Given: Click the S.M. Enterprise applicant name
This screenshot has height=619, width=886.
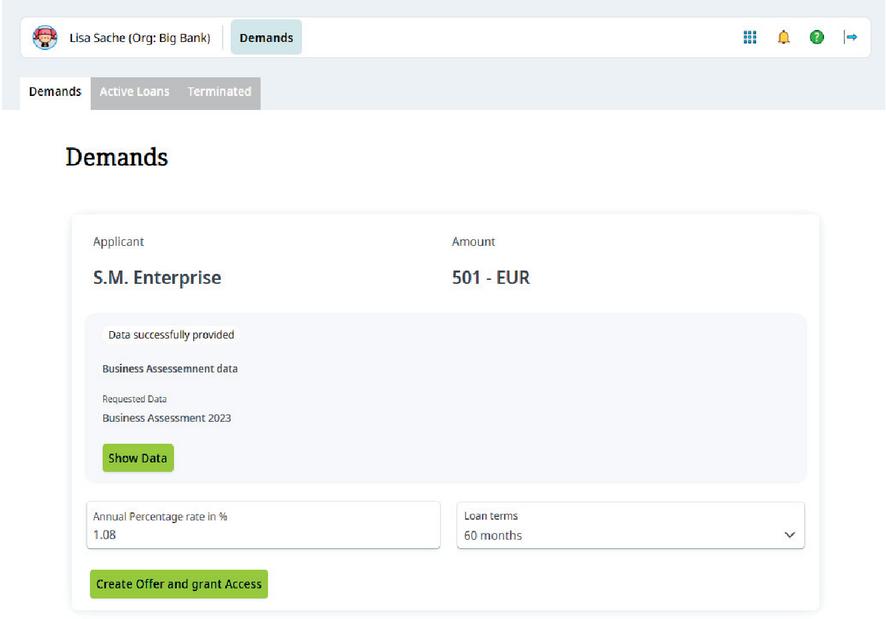Looking at the screenshot, I should click(x=157, y=278).
